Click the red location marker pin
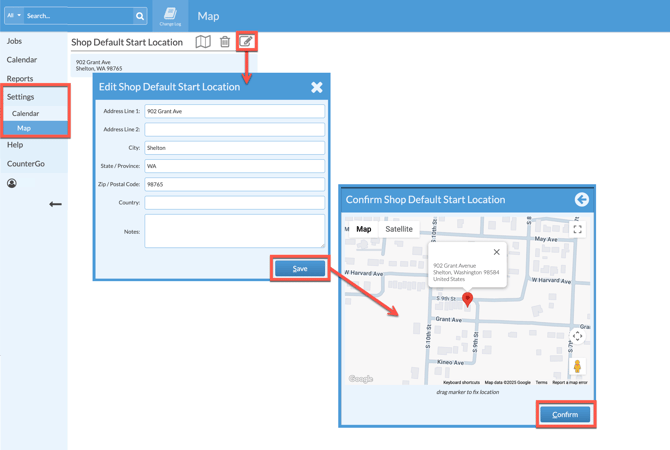The height and width of the screenshot is (450, 670). pos(467,300)
